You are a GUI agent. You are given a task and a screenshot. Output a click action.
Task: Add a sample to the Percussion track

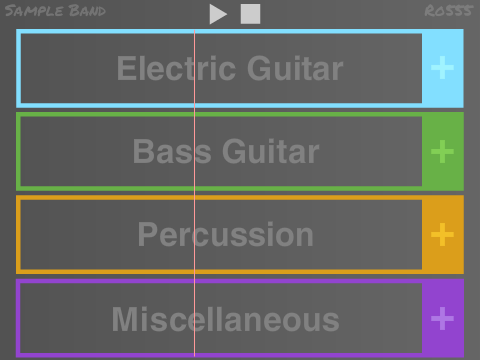(442, 235)
